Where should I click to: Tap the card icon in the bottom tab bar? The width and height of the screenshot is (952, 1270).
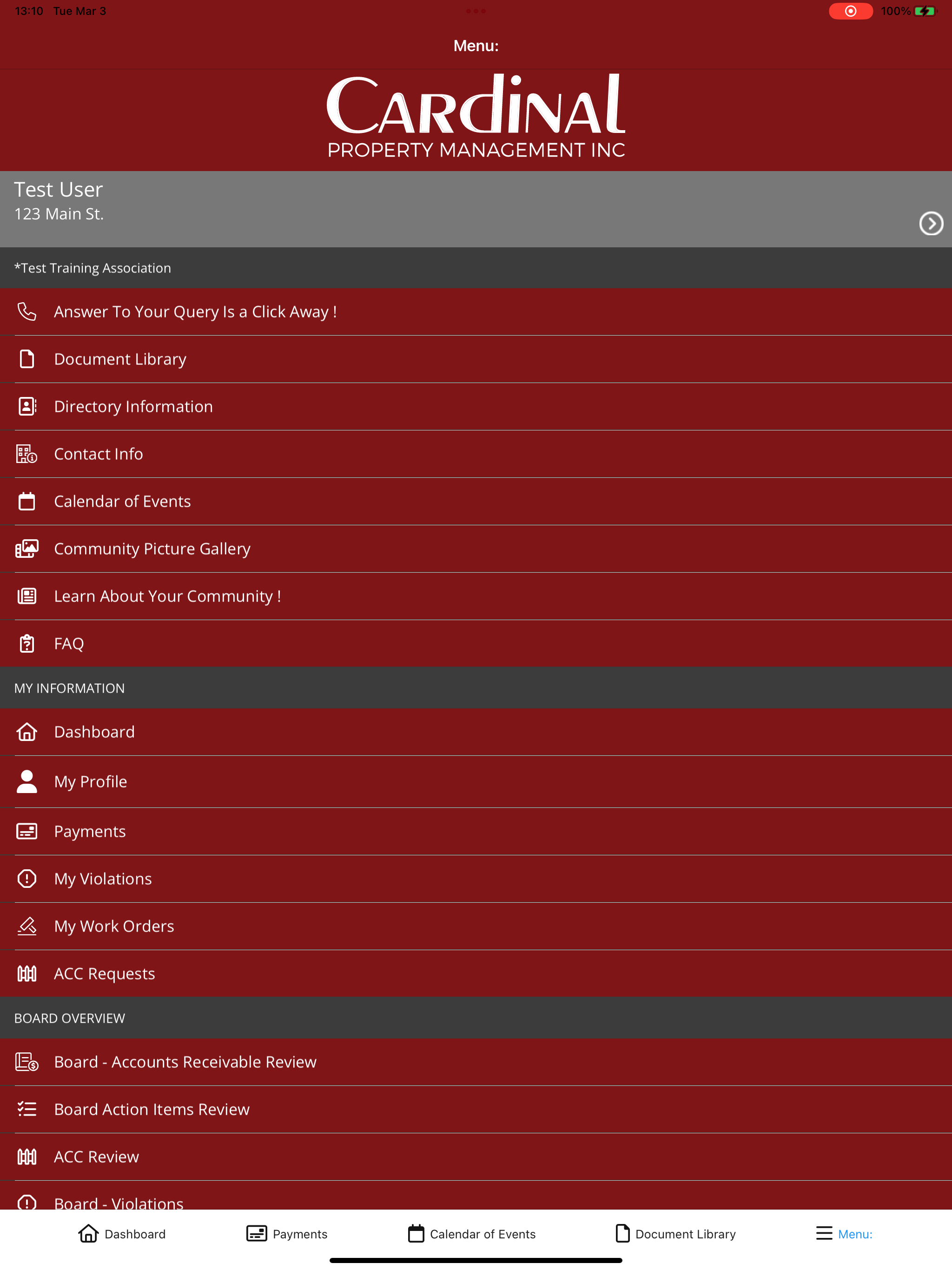(x=257, y=1233)
